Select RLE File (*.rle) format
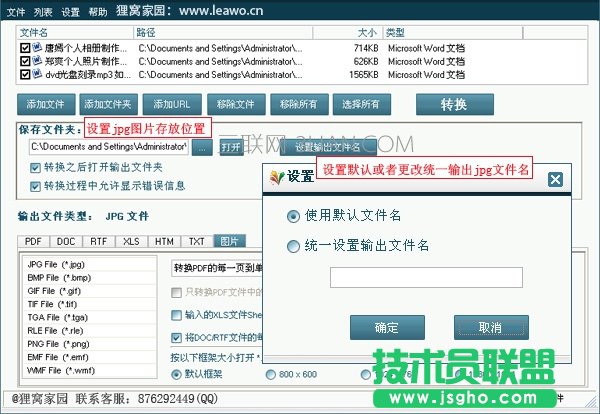The height and width of the screenshot is (414, 600). click(90, 331)
